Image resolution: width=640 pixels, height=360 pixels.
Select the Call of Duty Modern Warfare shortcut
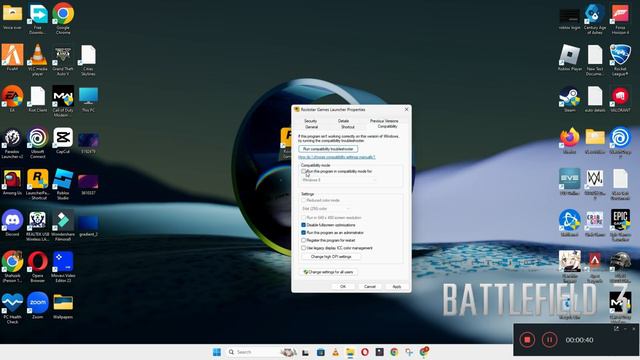tap(63, 101)
